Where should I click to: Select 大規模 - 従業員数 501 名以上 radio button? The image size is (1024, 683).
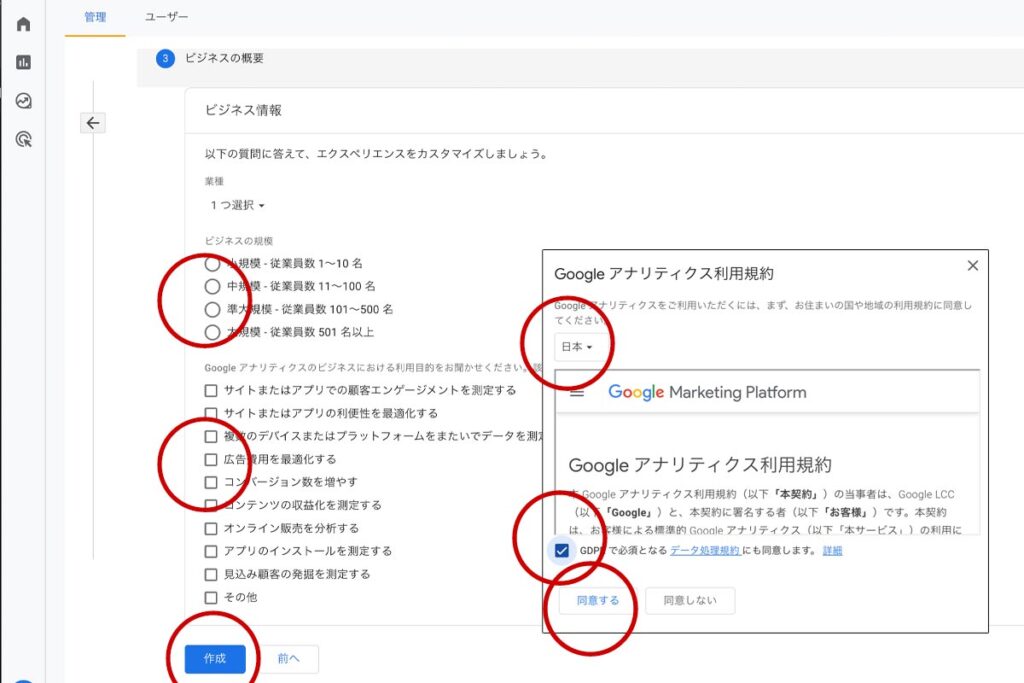(212, 332)
